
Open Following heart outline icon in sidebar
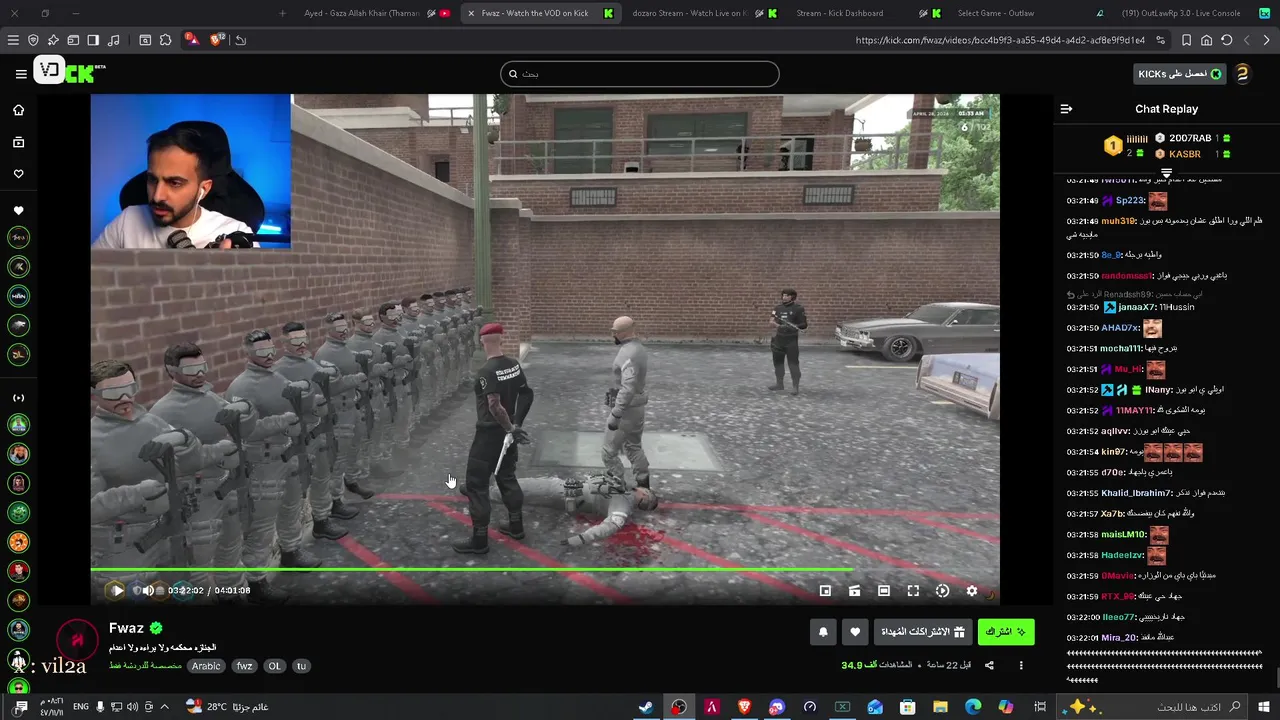tap(18, 174)
